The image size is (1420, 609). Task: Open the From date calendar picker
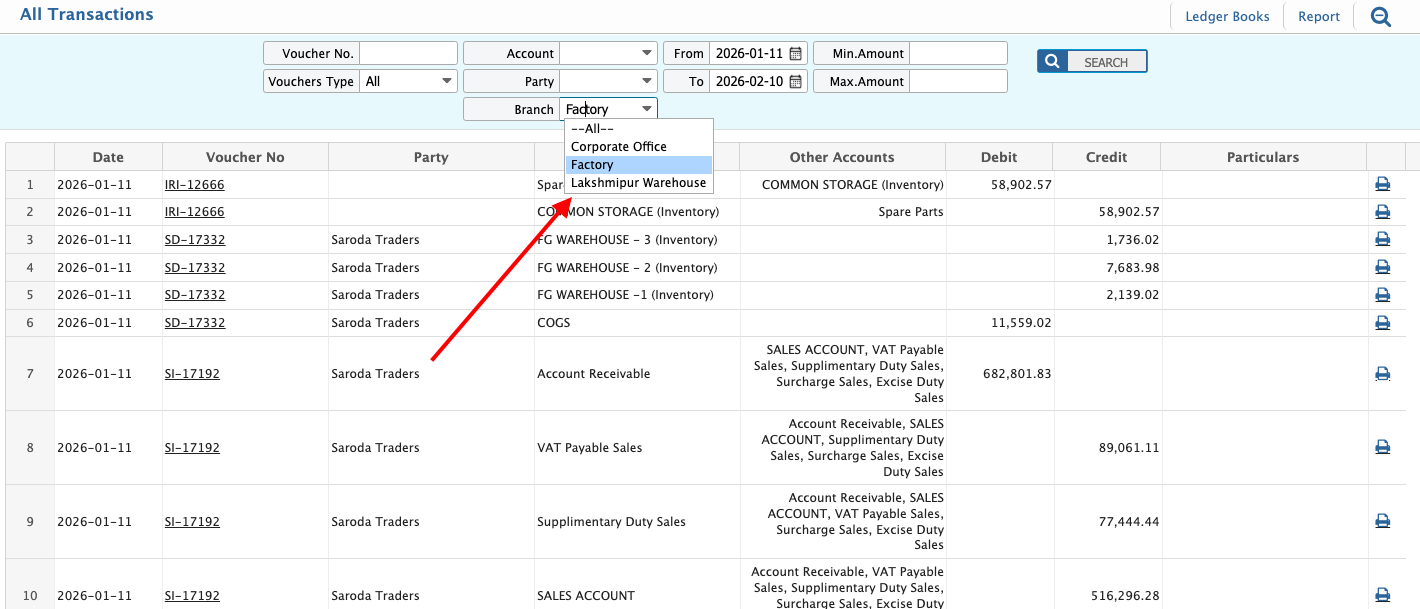click(796, 53)
